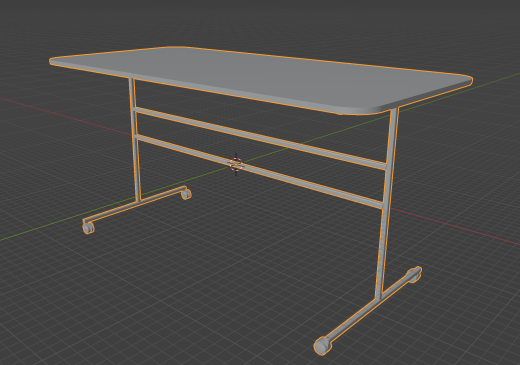Click the red X axis line at right

click(456, 227)
